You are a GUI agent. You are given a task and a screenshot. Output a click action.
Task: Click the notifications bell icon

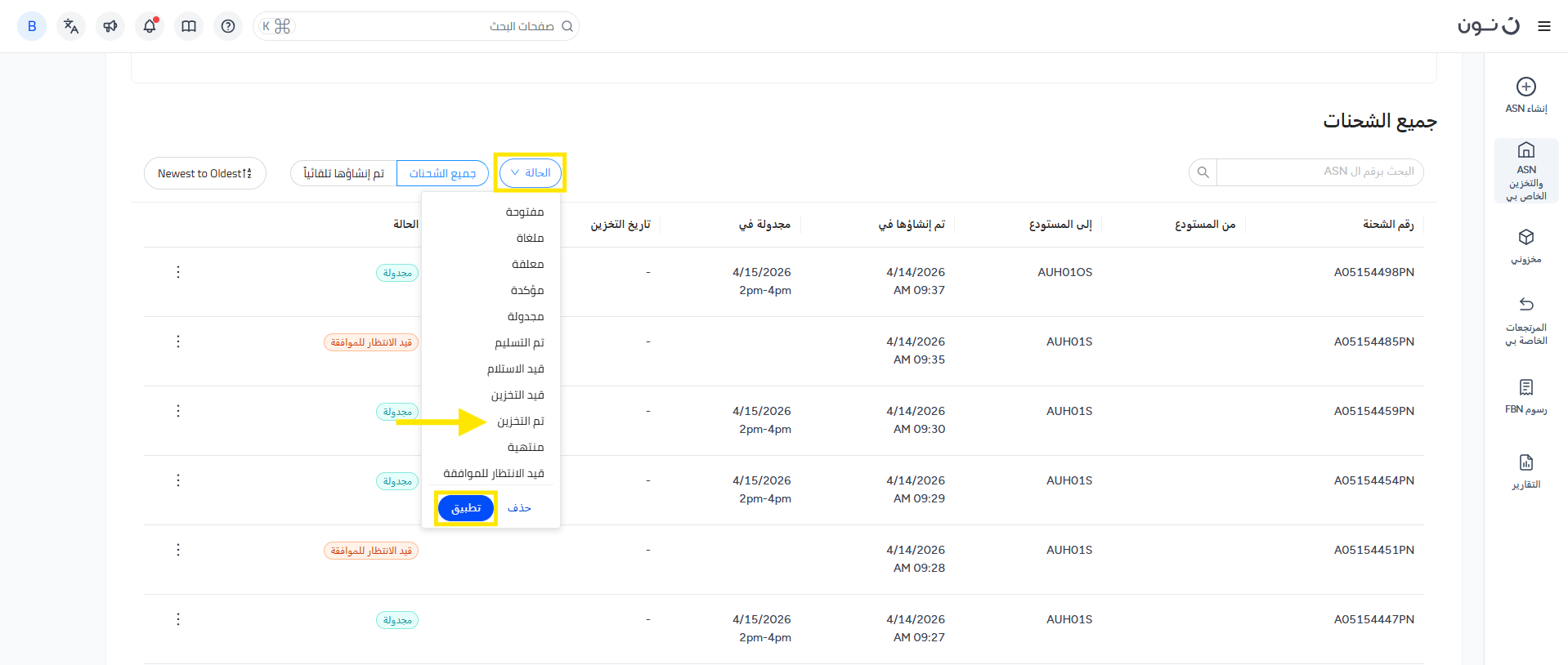click(x=150, y=26)
